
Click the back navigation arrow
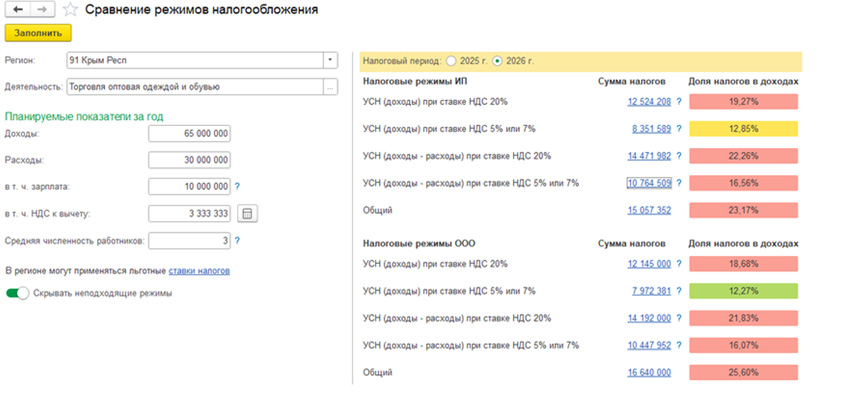[16, 9]
